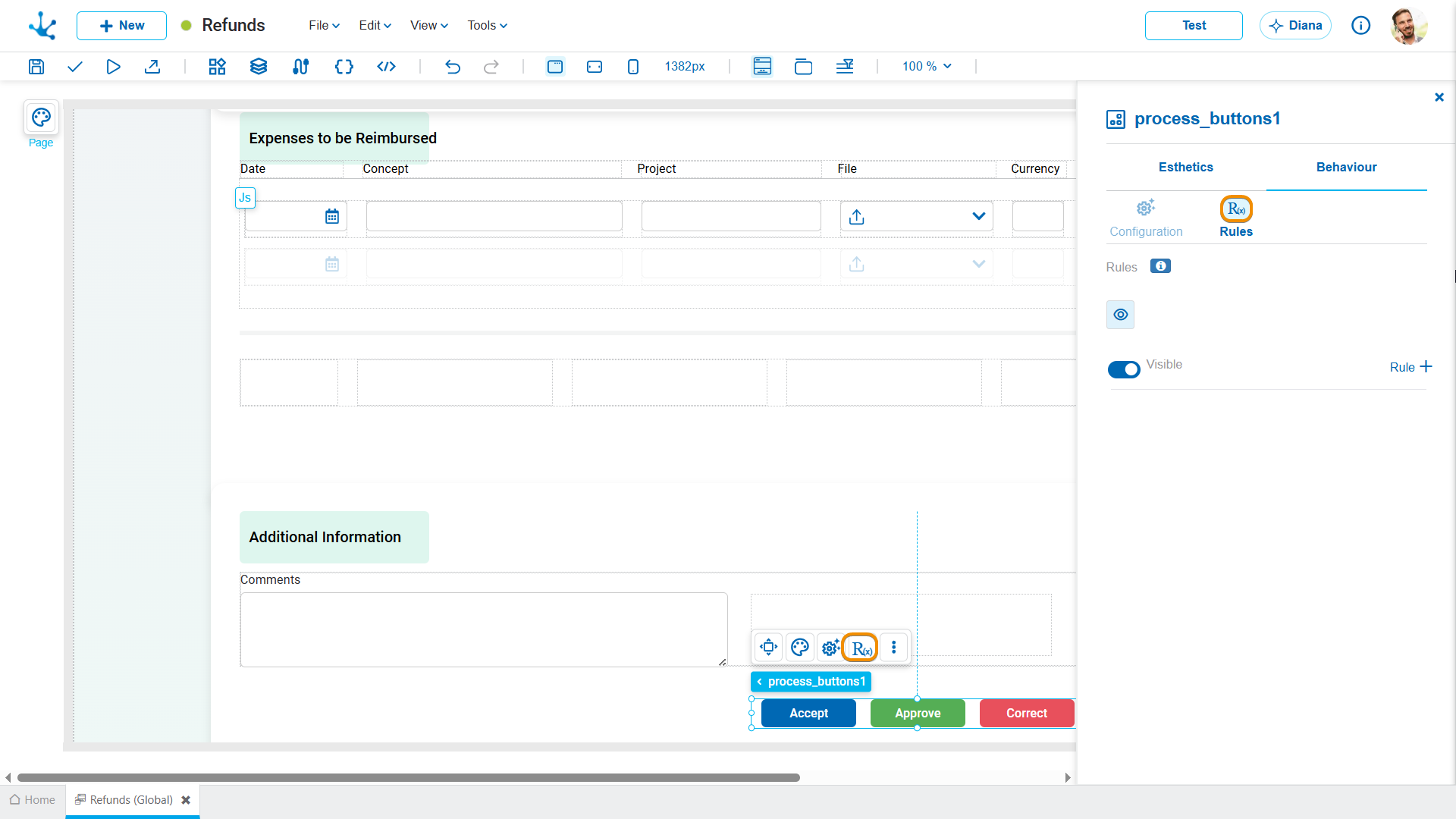Toggle the layout sections view icon
Viewport: 1456px width, 819px height.
pos(762,67)
